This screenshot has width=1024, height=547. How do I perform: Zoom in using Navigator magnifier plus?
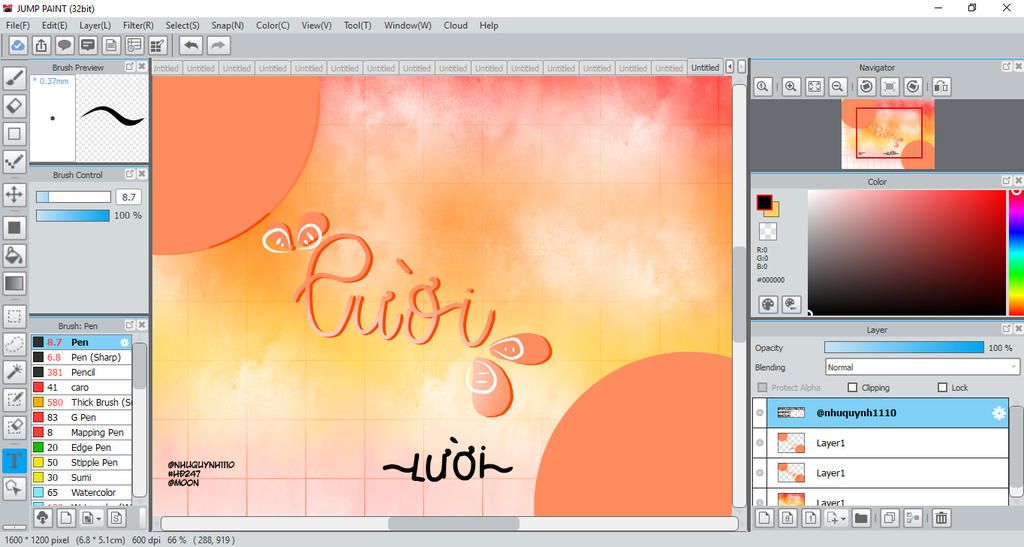point(791,86)
